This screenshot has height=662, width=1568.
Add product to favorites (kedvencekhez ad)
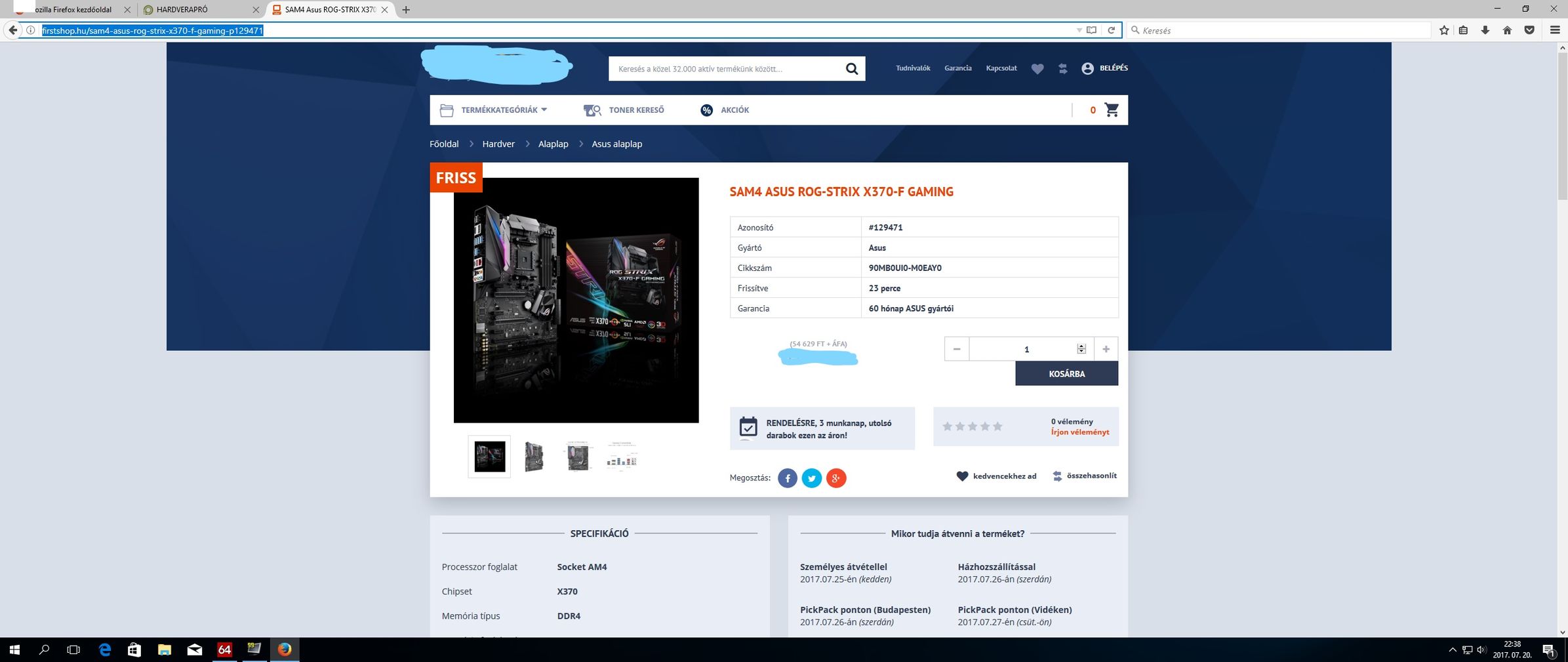[x=996, y=476]
